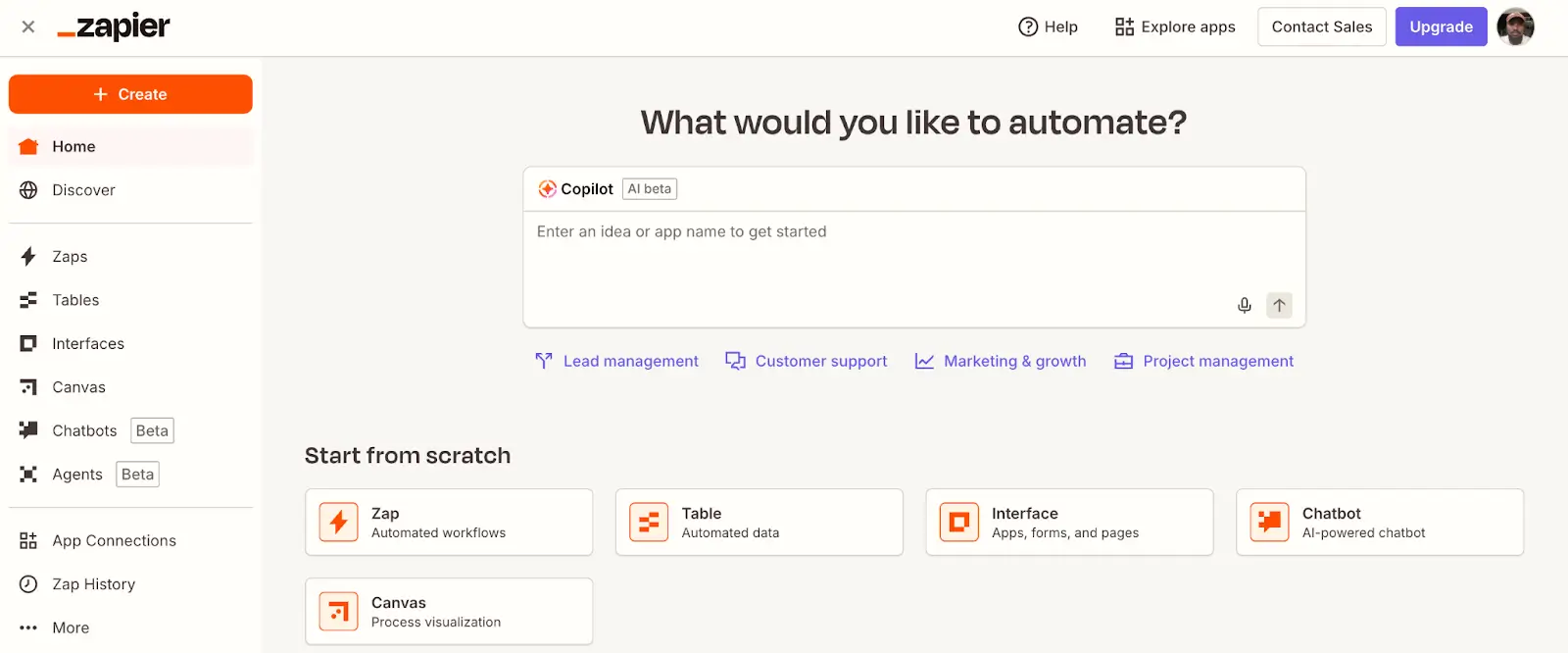Click the Chatbot card icon
Viewport: 1568px width, 653px height.
click(1270, 522)
